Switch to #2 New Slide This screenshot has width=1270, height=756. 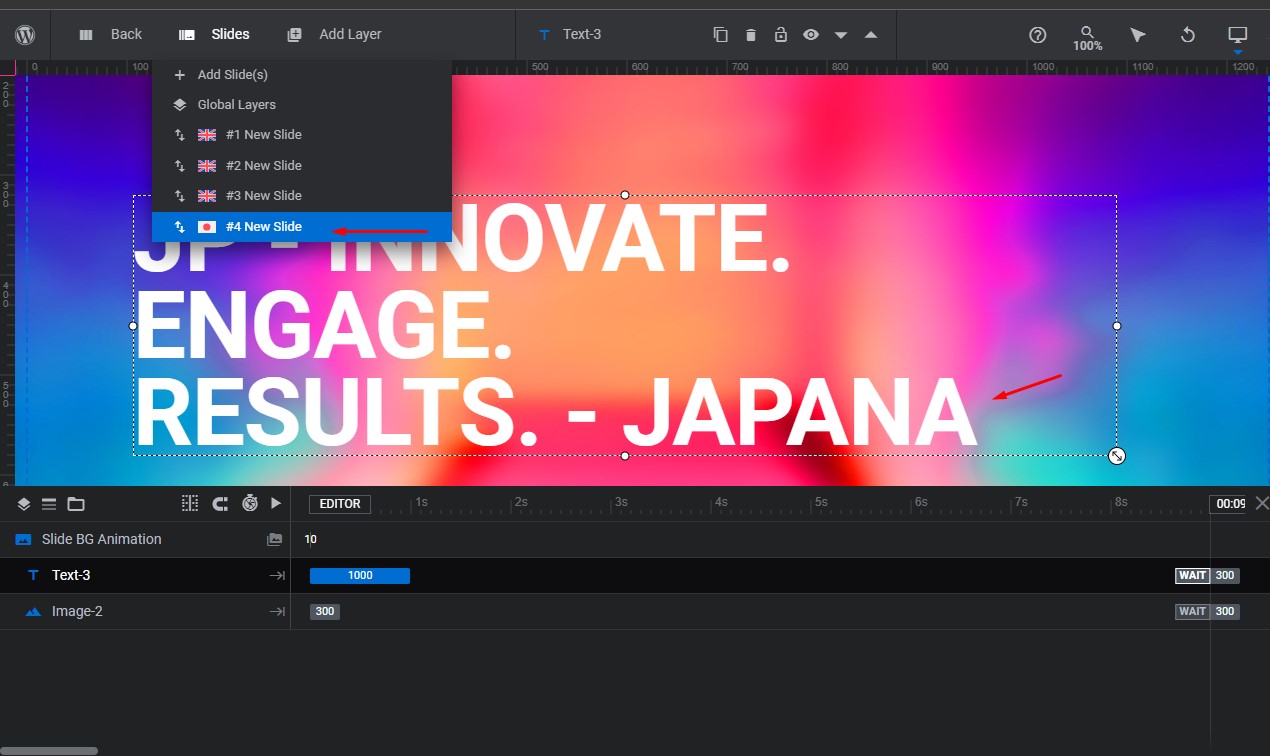(302, 166)
